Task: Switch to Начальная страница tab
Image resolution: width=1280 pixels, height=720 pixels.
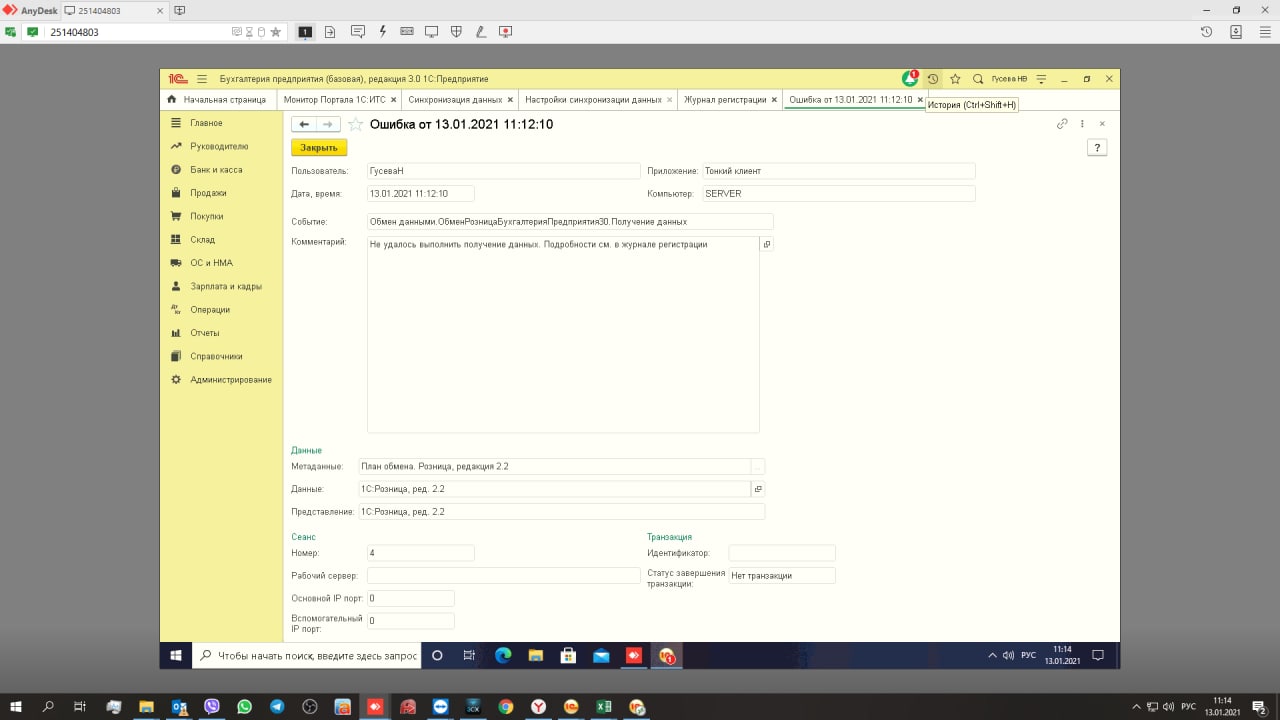Action: click(x=216, y=100)
